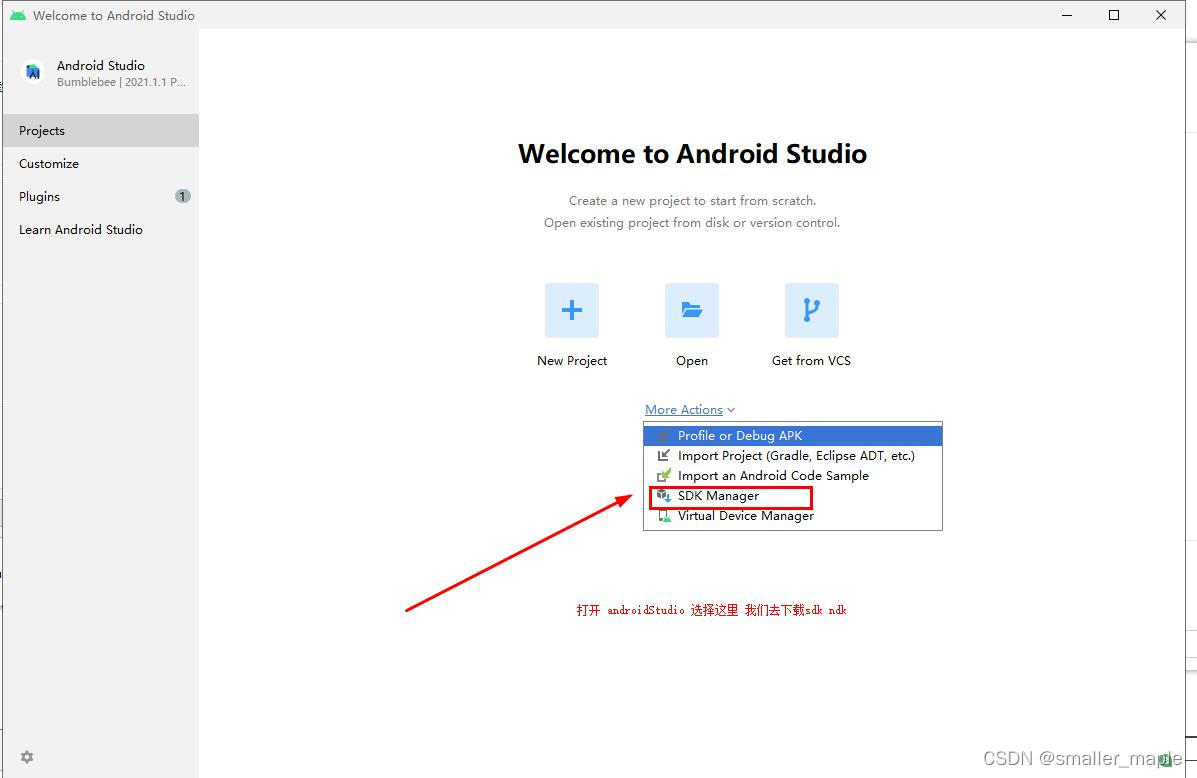
Task: Minimize the Welcome to Android Studio window
Action: pyautogui.click(x=1067, y=15)
